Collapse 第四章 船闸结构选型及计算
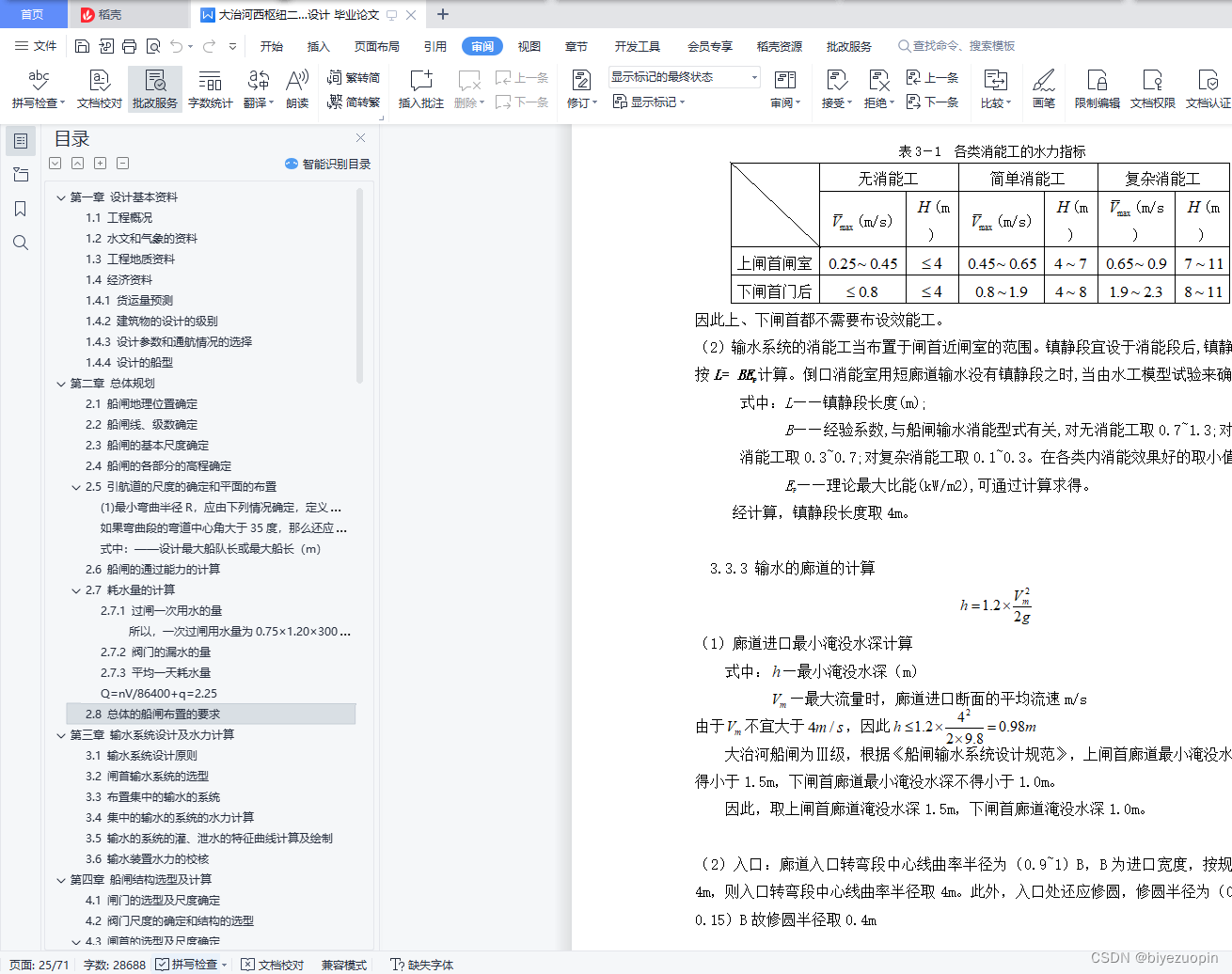 (x=61, y=880)
